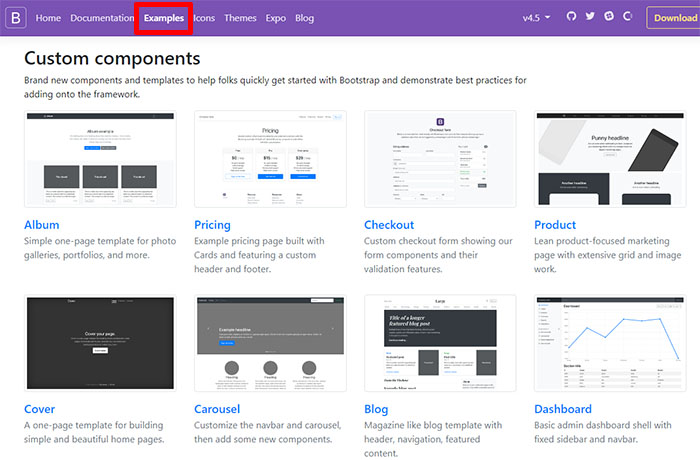Click the Download button
700x460 pixels.
(x=674, y=18)
